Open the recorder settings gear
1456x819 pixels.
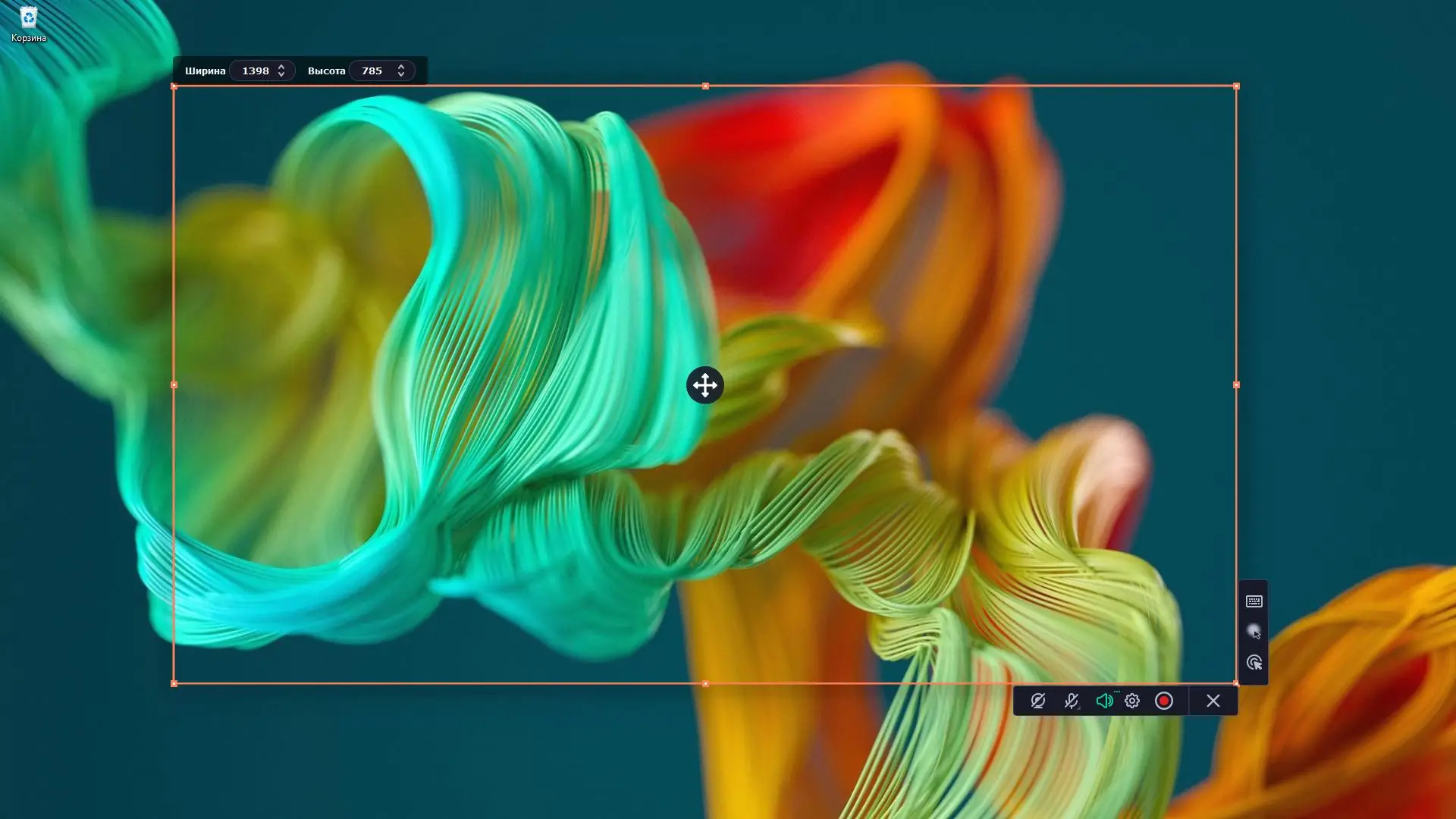[x=1132, y=701]
